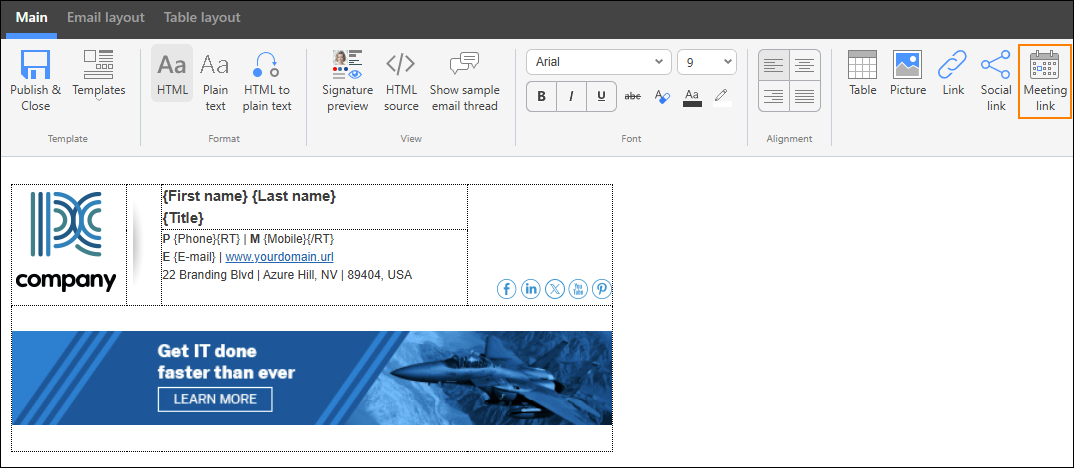
Task: Click the www.yourdomain.url link
Action: 279,257
